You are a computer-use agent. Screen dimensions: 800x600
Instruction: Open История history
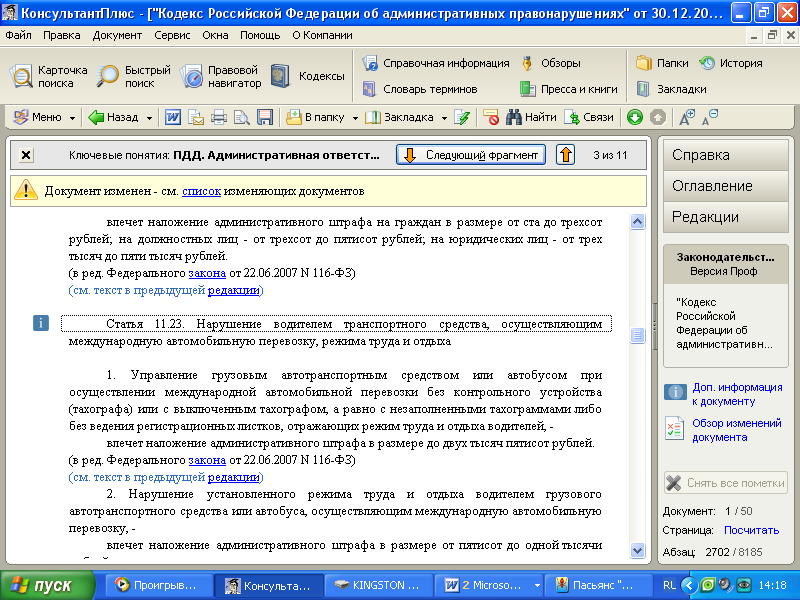(x=731, y=63)
